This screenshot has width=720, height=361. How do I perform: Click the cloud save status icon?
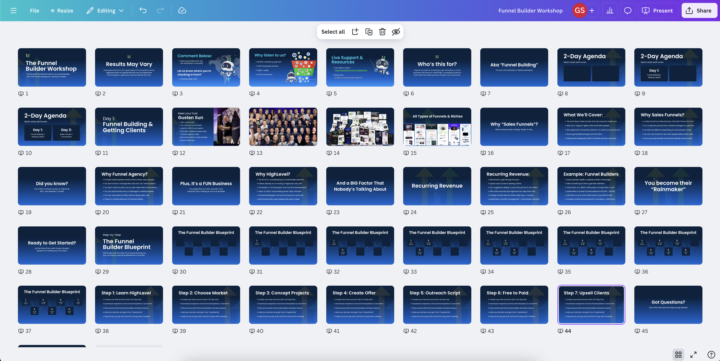point(182,11)
